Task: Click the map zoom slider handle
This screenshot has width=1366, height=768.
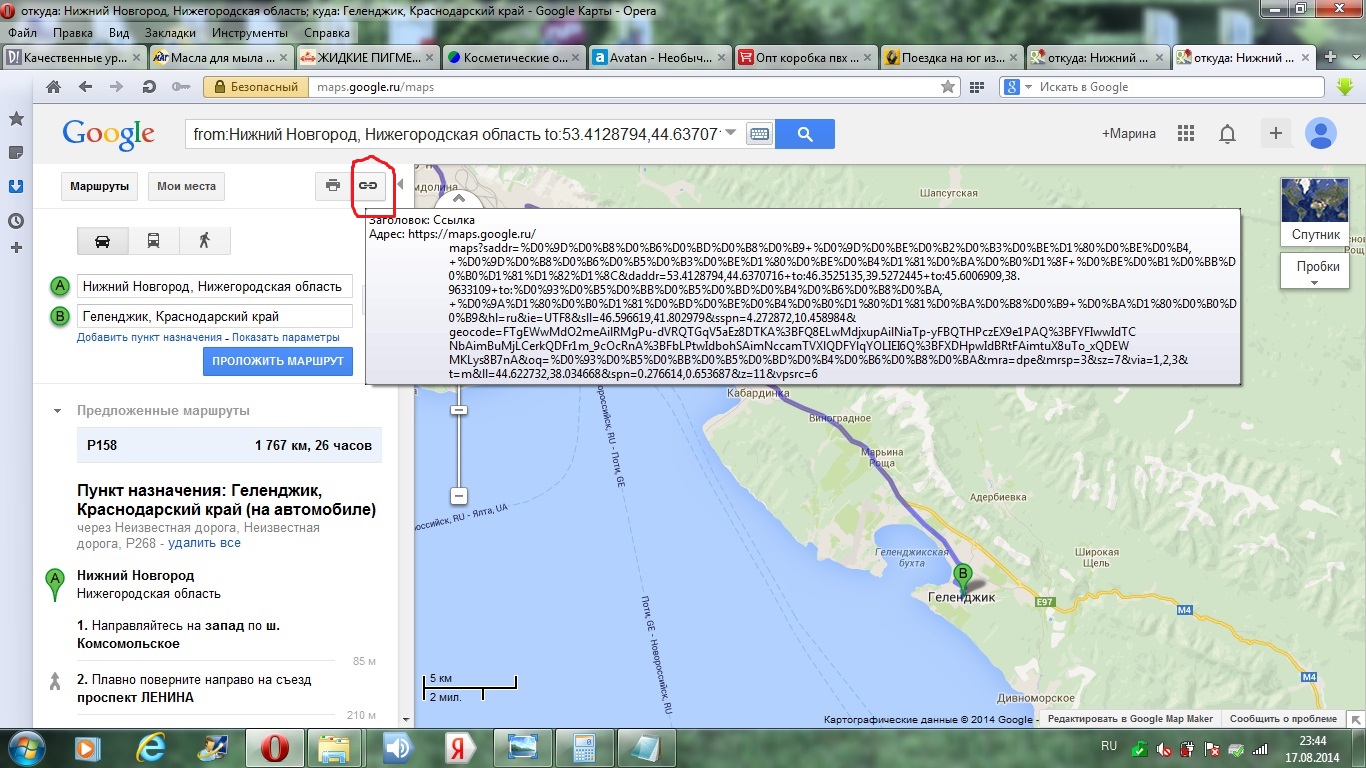Action: pos(459,409)
